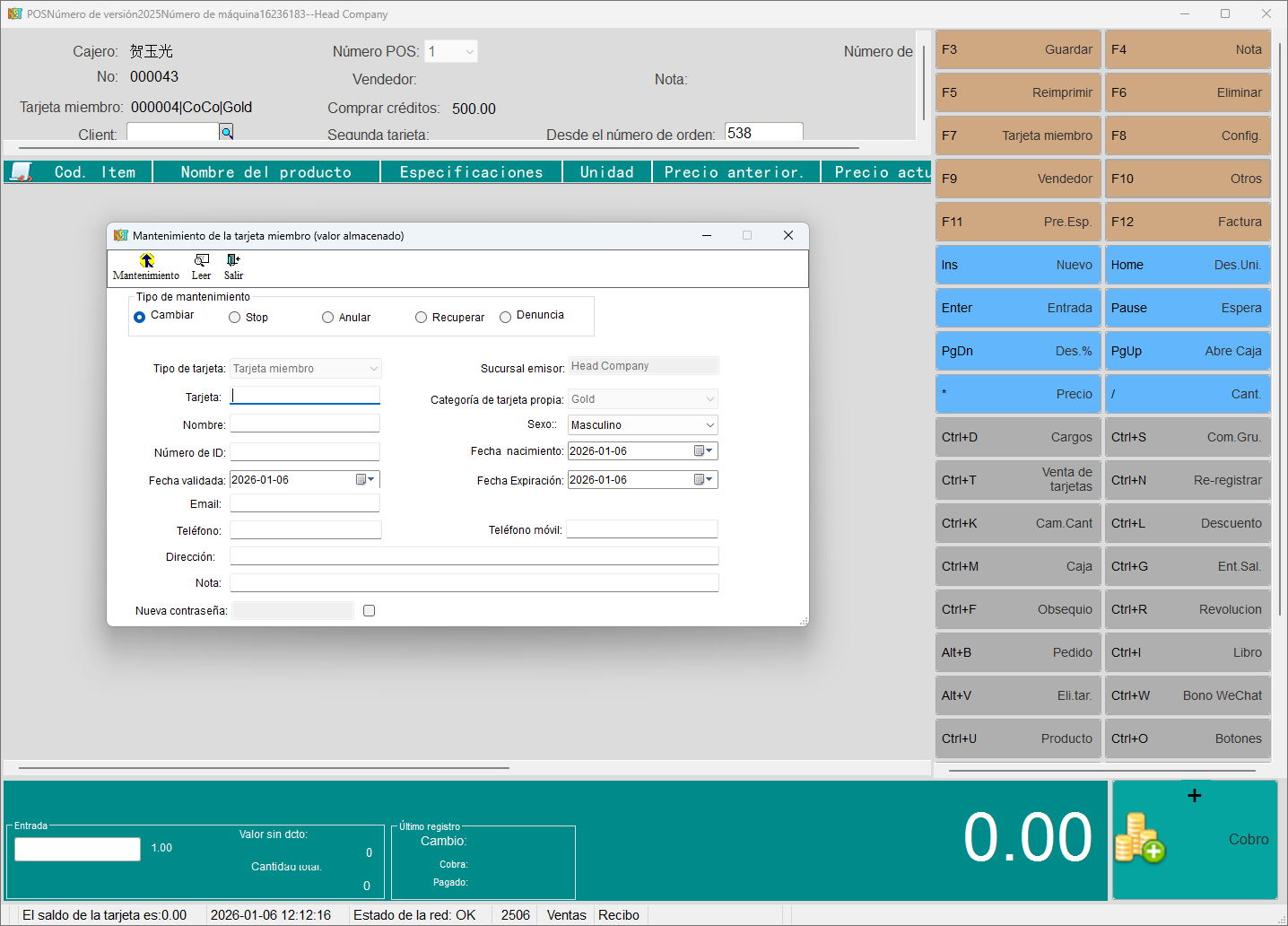Open the Fecha Expiración calendar picker
This screenshot has width=1288, height=926.
703,480
